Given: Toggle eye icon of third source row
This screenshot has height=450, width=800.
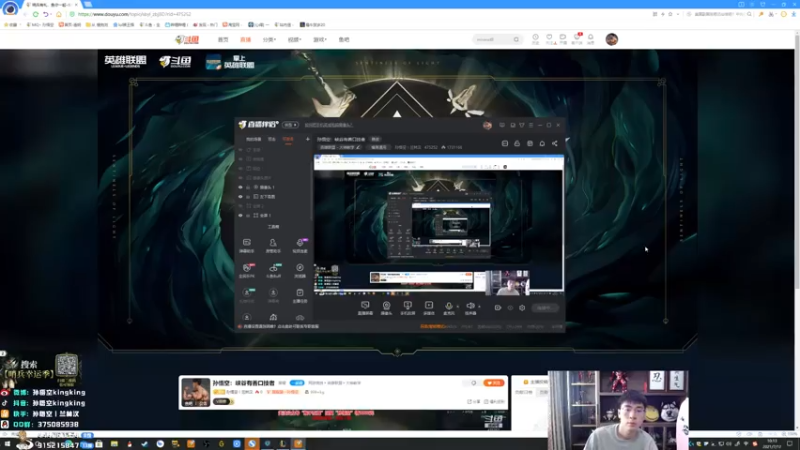Looking at the screenshot, I should tap(240, 168).
